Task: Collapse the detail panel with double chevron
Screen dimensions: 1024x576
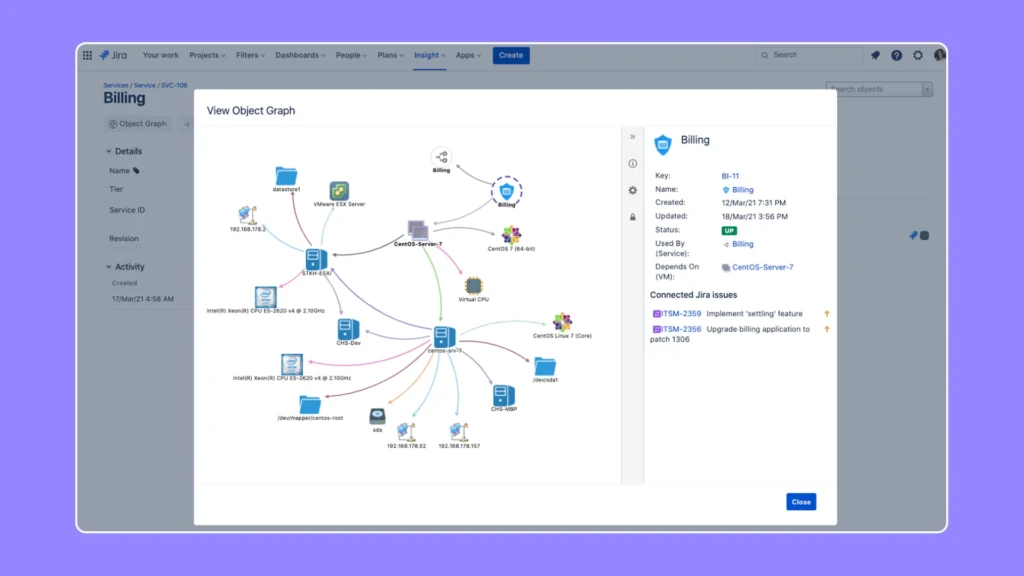Action: pos(631,138)
